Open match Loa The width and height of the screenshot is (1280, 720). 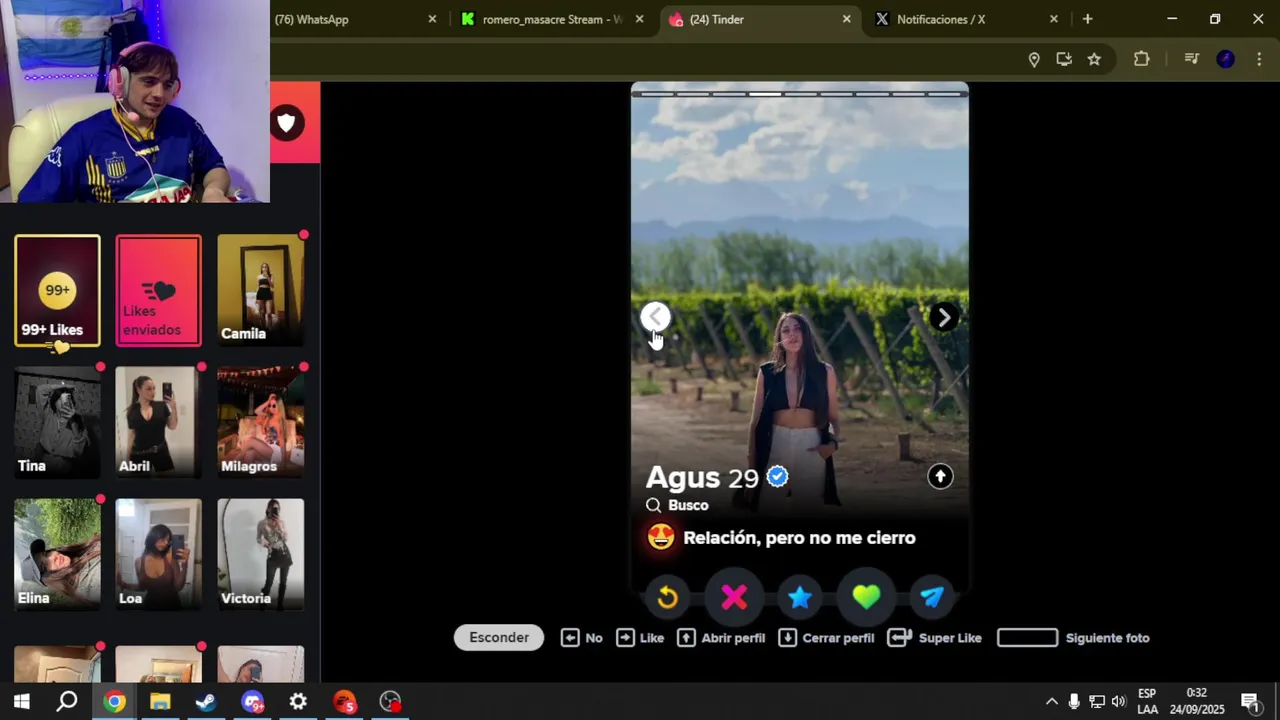click(x=158, y=555)
